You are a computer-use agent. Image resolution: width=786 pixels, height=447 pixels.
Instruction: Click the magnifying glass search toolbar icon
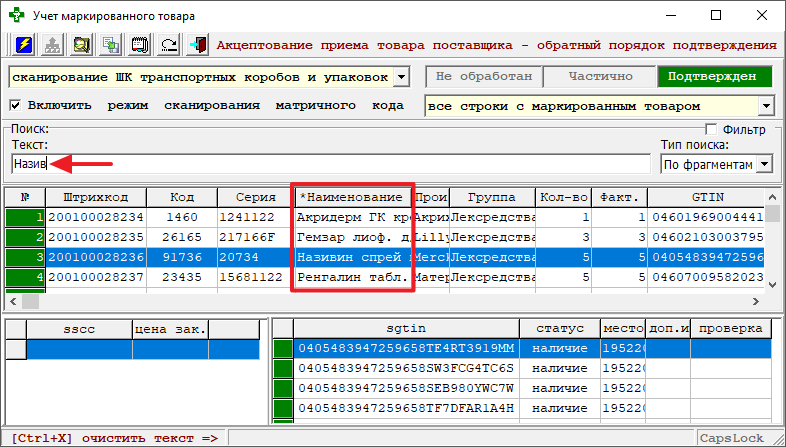81,45
